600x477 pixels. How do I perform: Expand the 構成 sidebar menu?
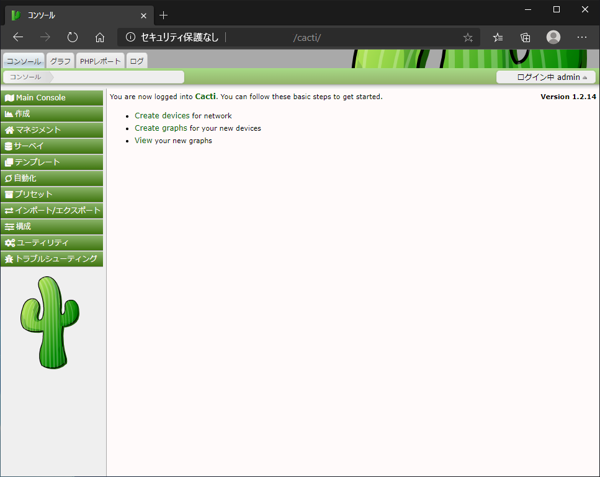click(x=52, y=226)
